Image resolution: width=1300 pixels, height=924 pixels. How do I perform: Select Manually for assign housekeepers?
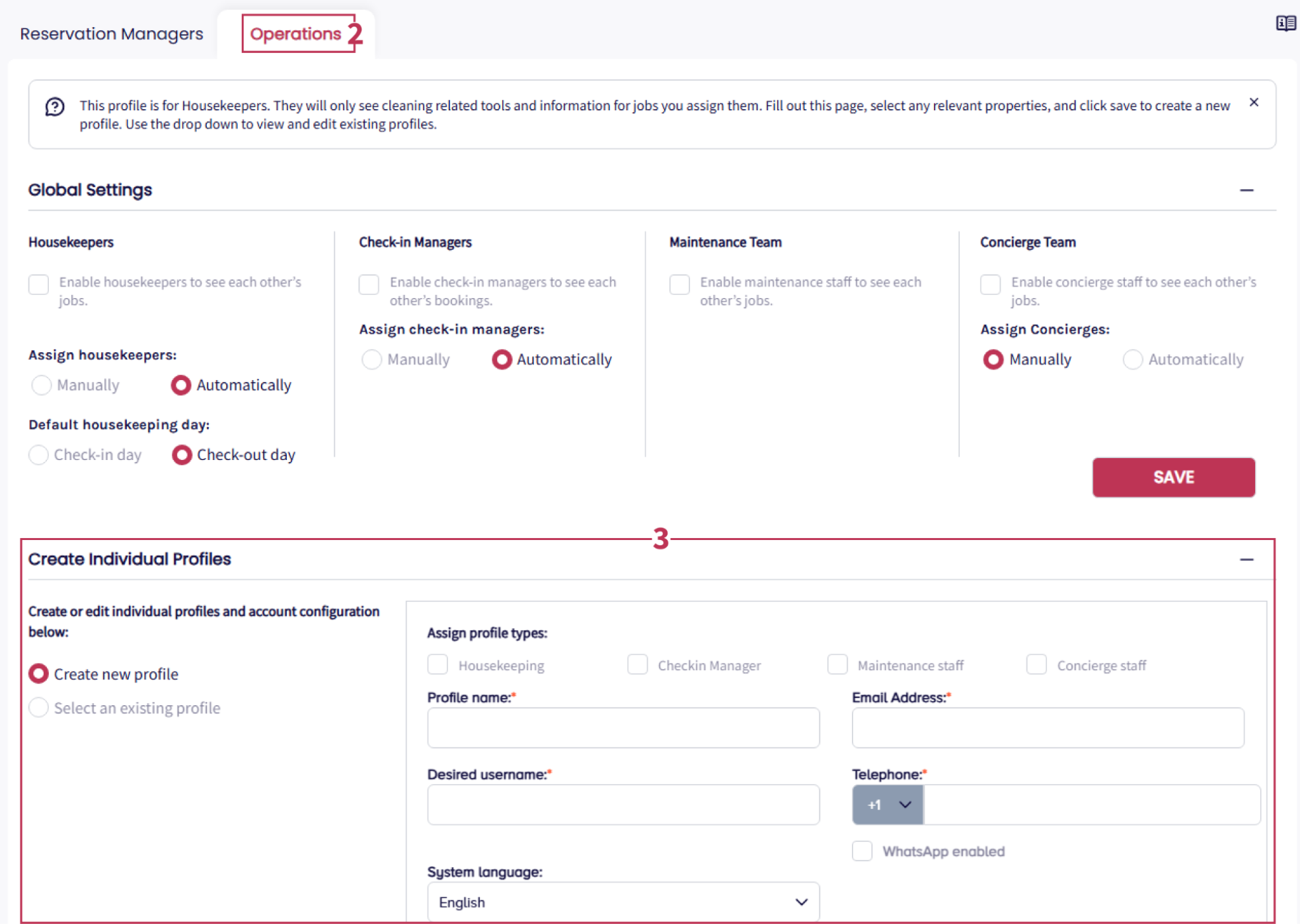(42, 385)
